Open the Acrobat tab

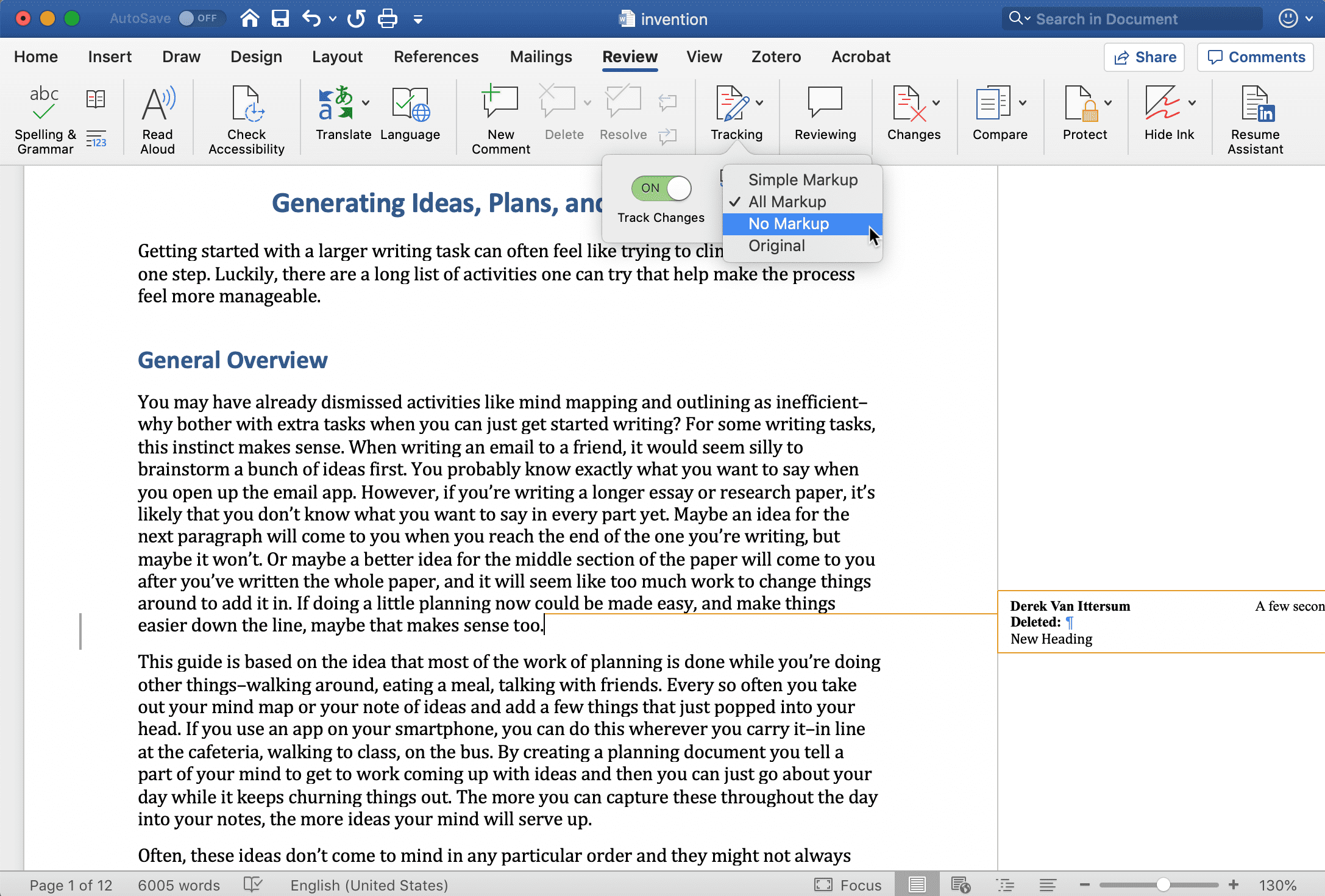point(861,57)
